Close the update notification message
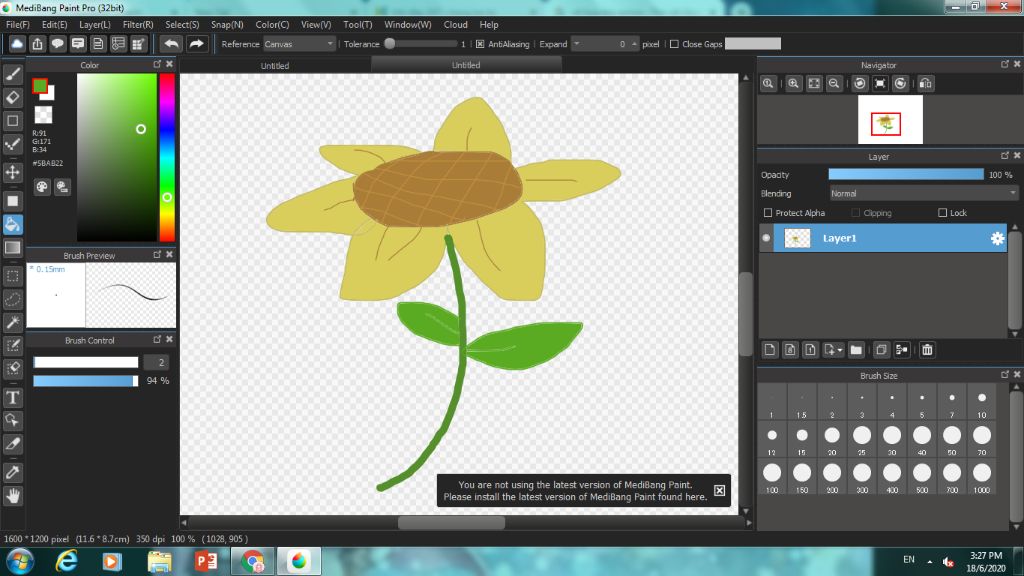Screen dimensions: 1024x576 (719, 490)
